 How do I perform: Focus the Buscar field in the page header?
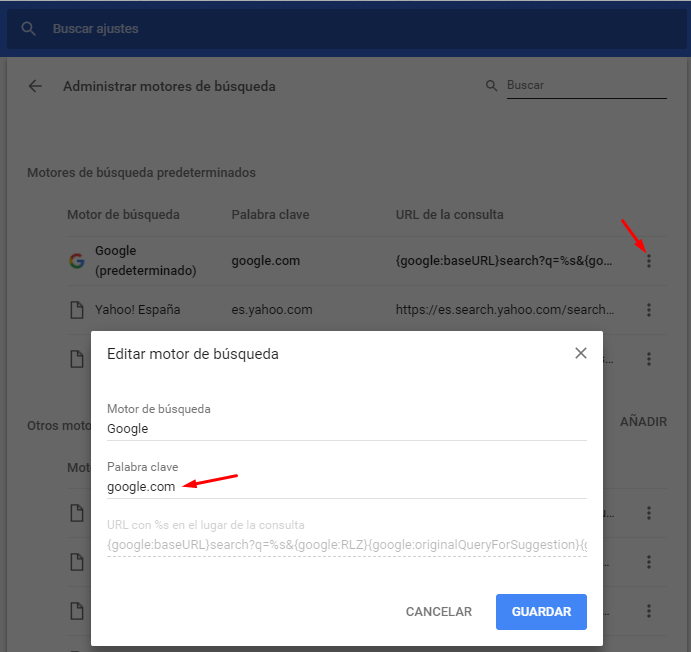pyautogui.click(x=587, y=85)
